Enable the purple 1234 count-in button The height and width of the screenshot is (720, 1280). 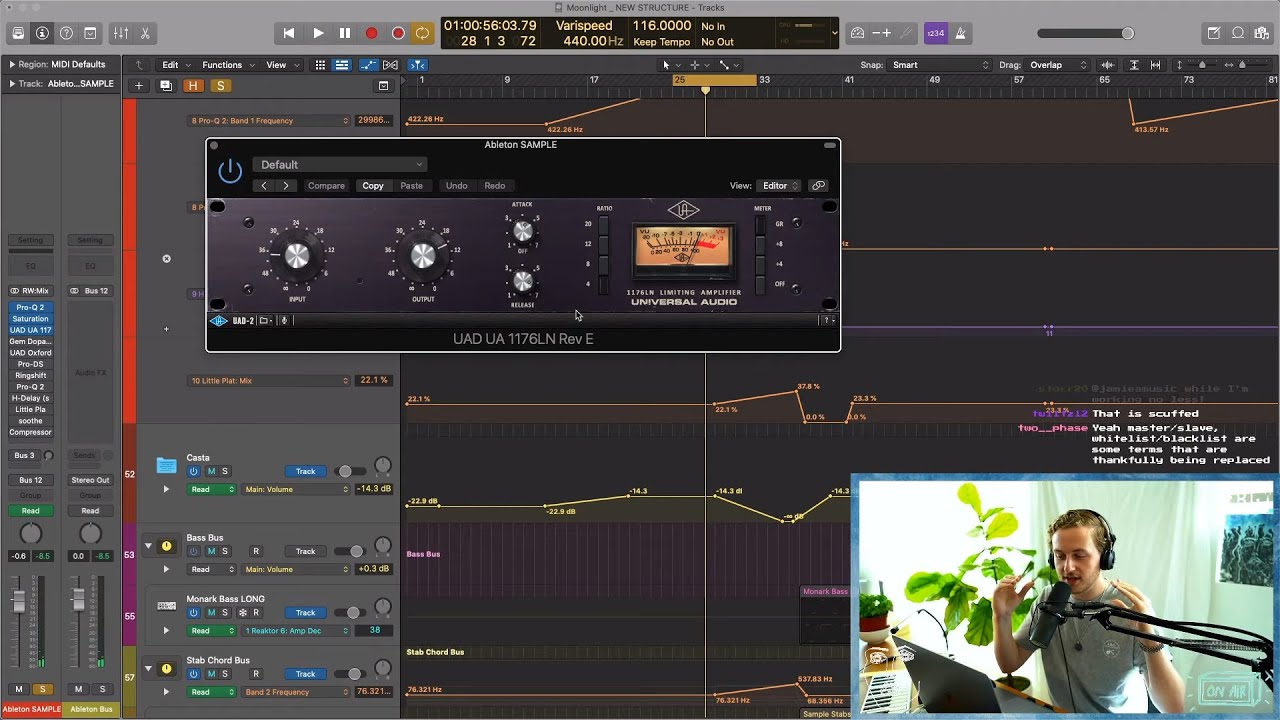(935, 33)
